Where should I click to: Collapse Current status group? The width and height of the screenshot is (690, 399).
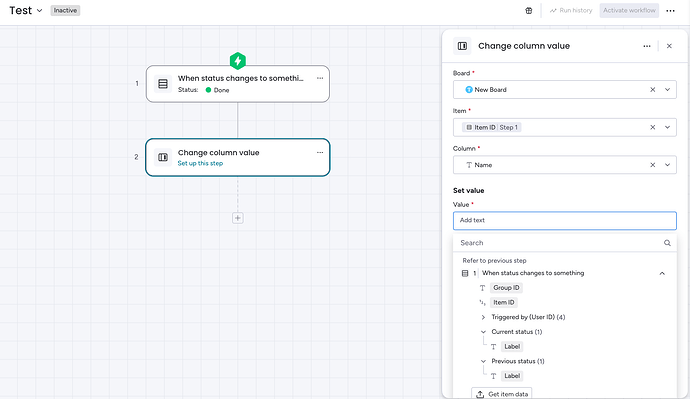[483, 332]
